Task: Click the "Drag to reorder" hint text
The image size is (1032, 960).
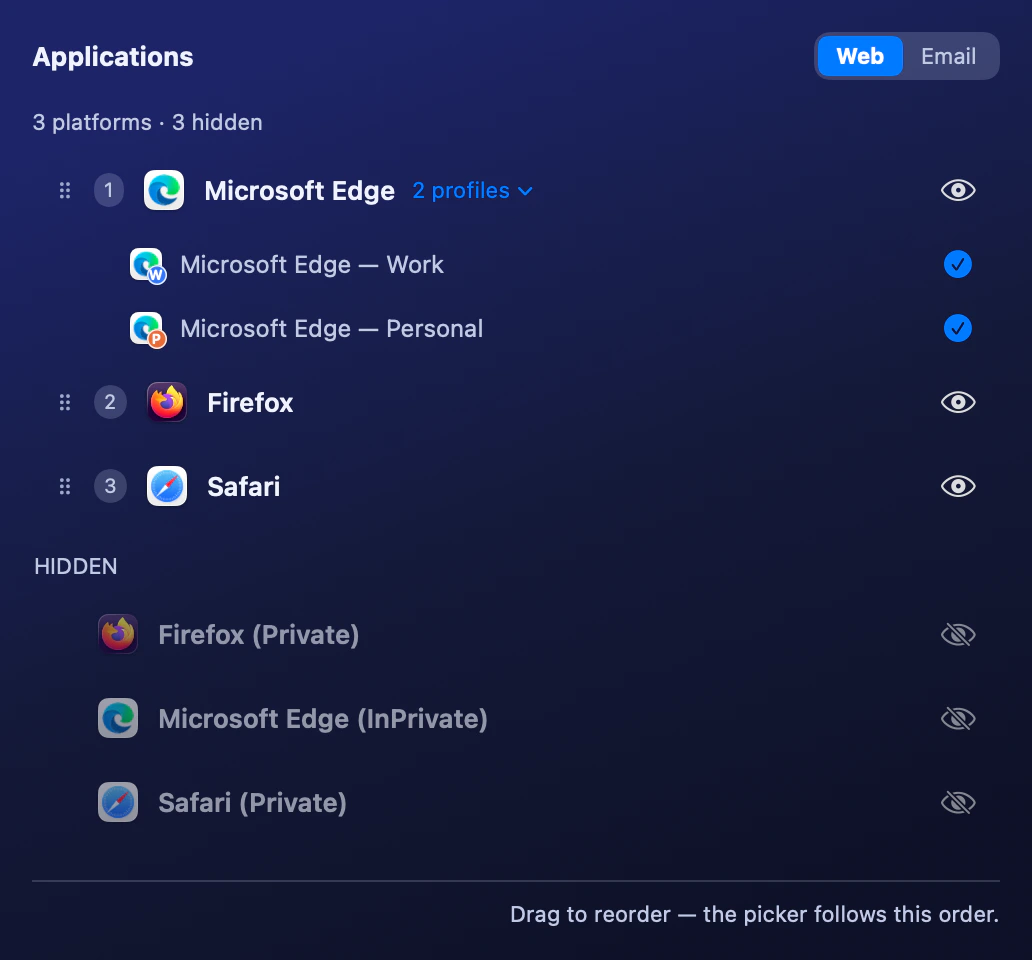Action: coord(754,915)
